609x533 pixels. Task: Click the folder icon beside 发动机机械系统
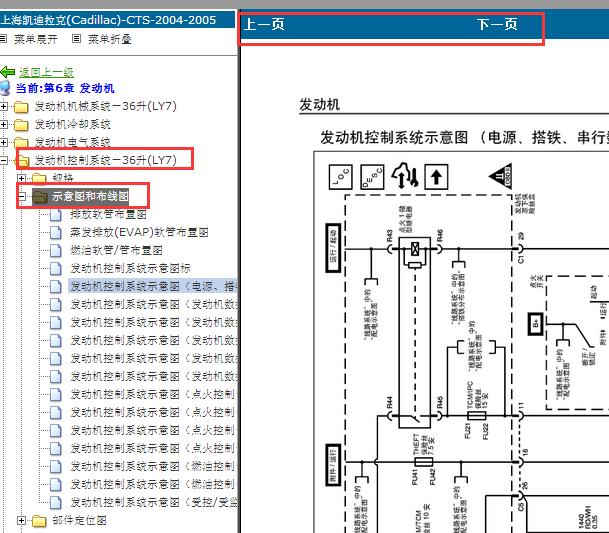[21, 107]
